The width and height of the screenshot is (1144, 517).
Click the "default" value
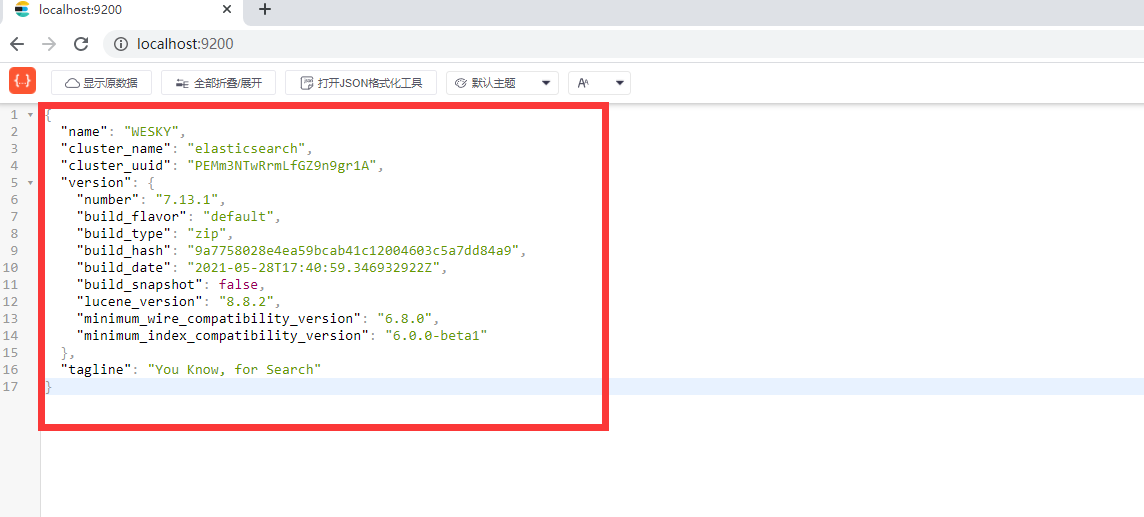[238, 217]
